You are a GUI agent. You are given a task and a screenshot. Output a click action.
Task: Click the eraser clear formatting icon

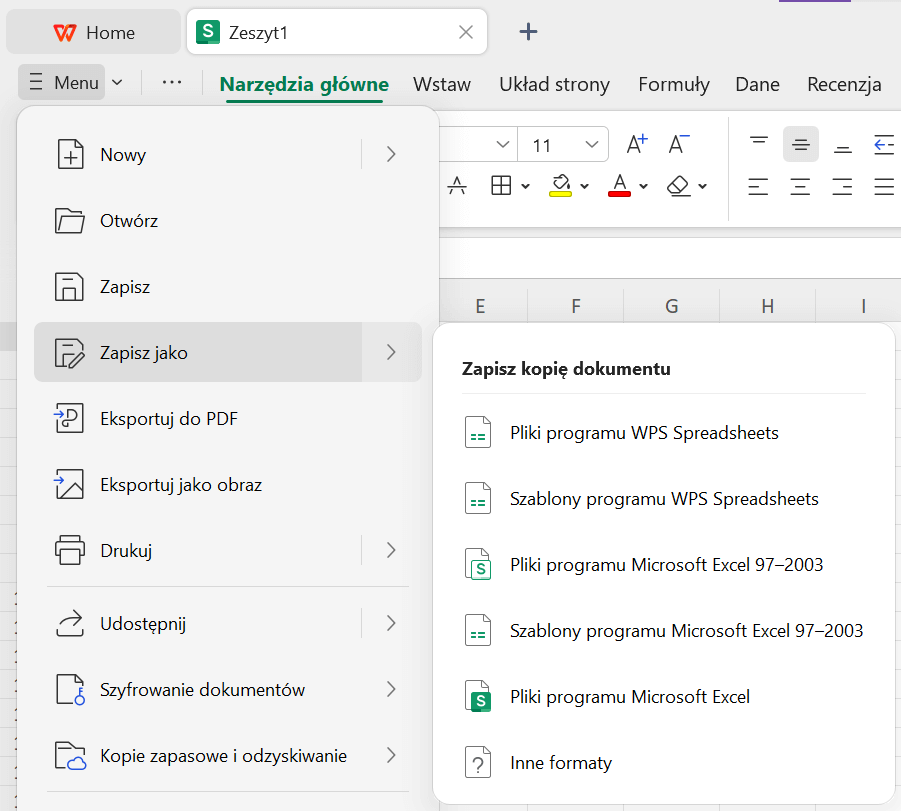[679, 186]
